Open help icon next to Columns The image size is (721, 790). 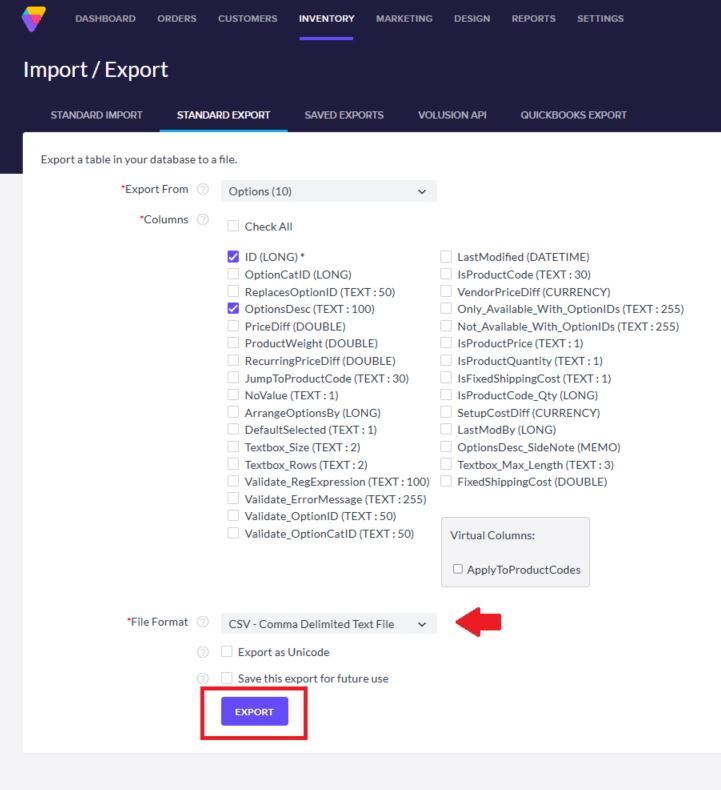203,220
